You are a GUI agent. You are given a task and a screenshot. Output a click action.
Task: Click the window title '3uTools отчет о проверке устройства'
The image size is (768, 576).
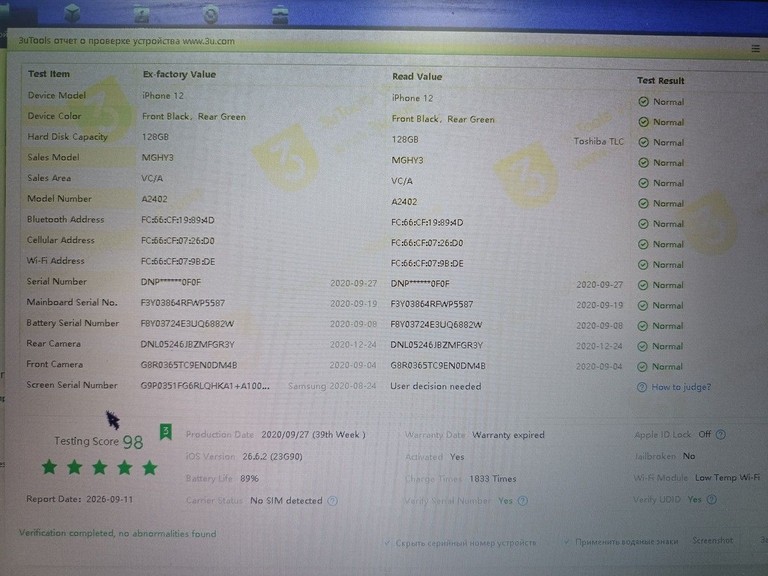(99, 41)
